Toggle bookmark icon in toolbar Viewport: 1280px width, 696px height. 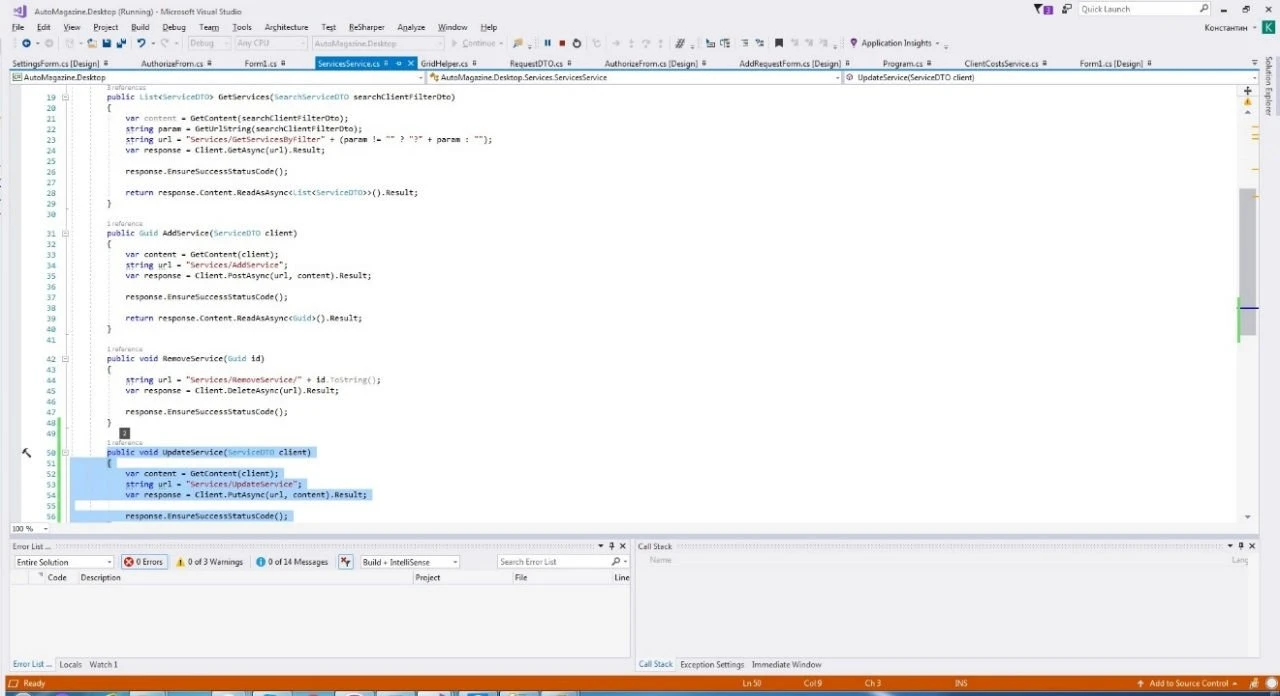click(x=778, y=43)
